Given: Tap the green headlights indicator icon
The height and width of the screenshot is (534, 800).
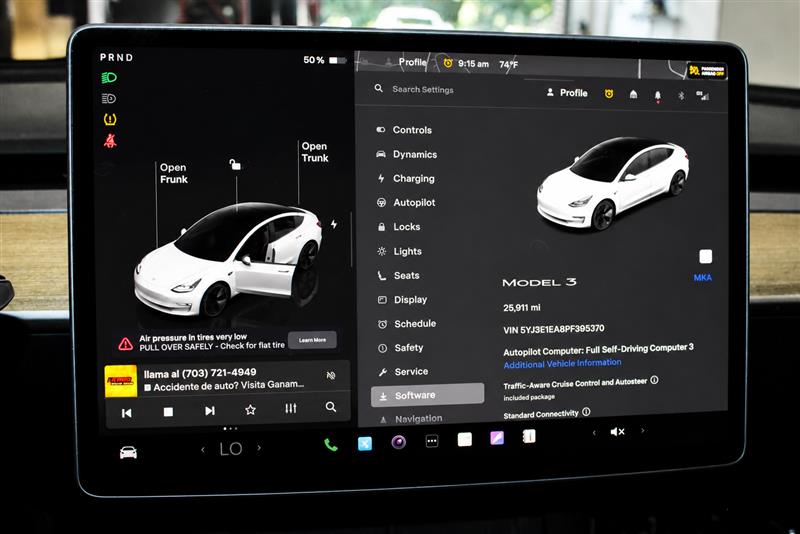Looking at the screenshot, I should click(109, 78).
